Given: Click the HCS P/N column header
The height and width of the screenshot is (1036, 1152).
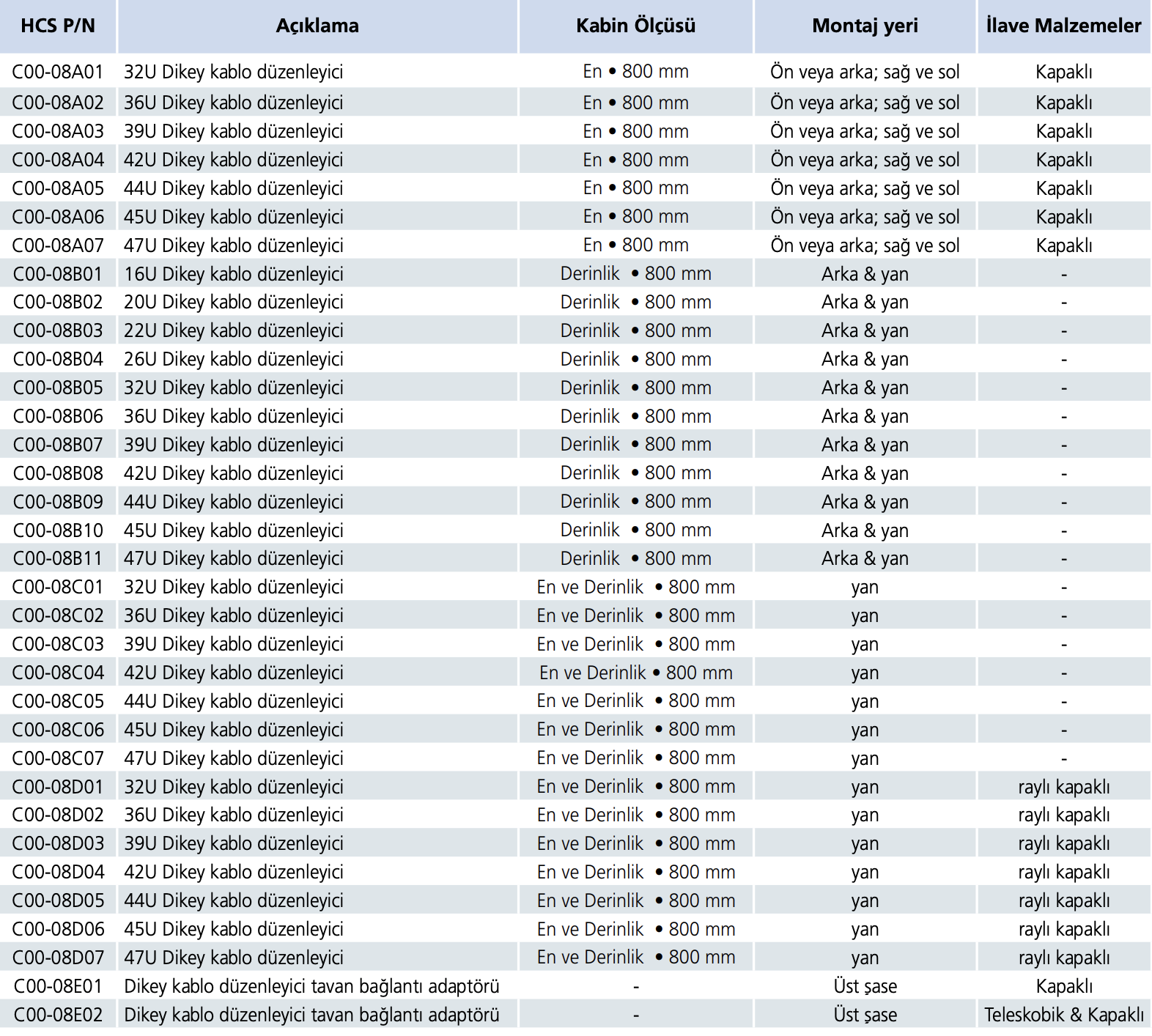Looking at the screenshot, I should pyautogui.click(x=58, y=26).
